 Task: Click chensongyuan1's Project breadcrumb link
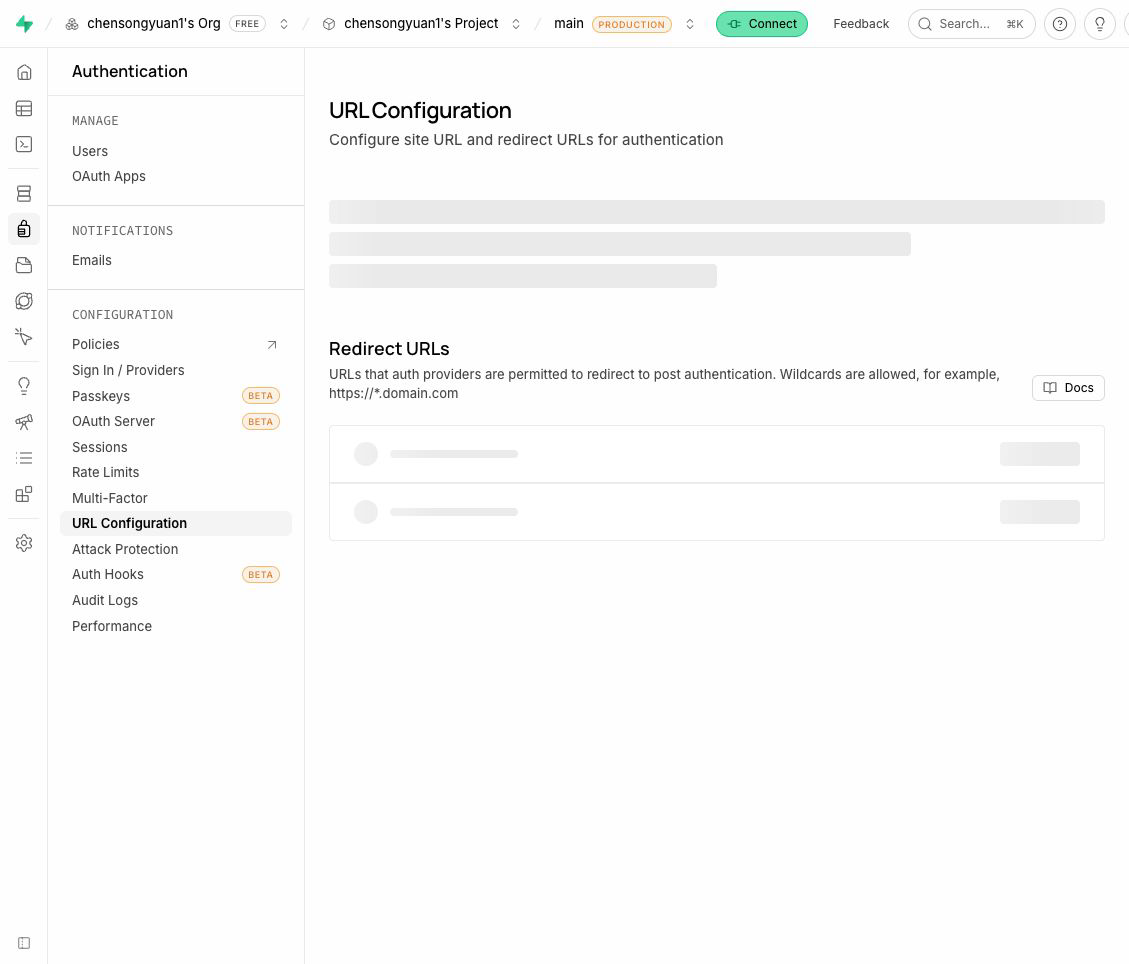pyautogui.click(x=420, y=24)
